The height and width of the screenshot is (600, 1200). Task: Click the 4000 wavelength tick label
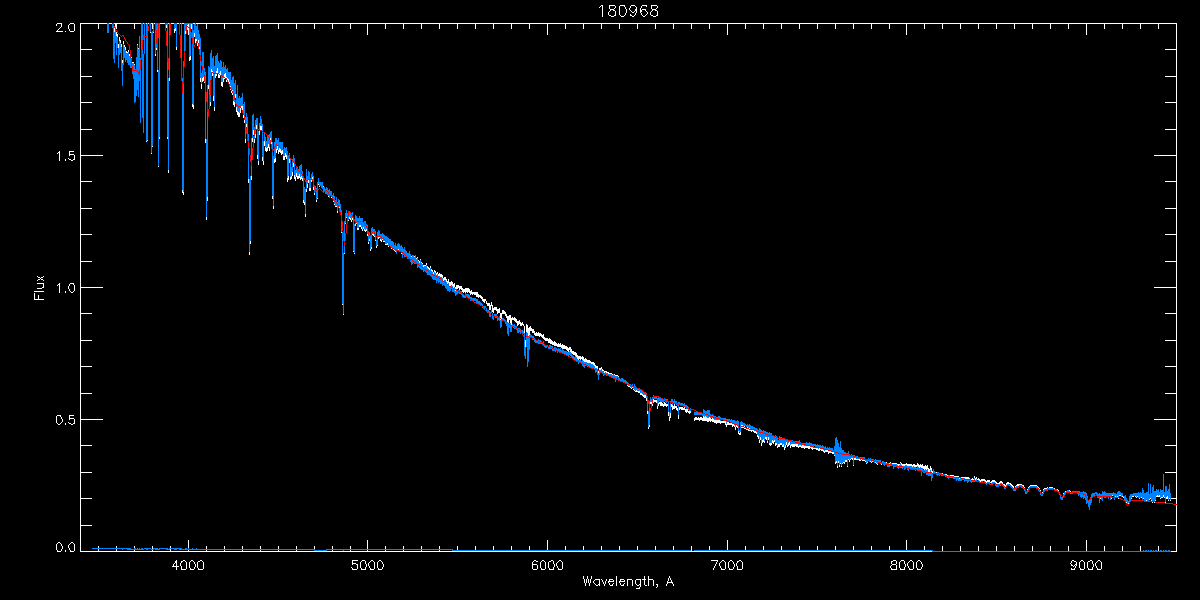click(187, 564)
